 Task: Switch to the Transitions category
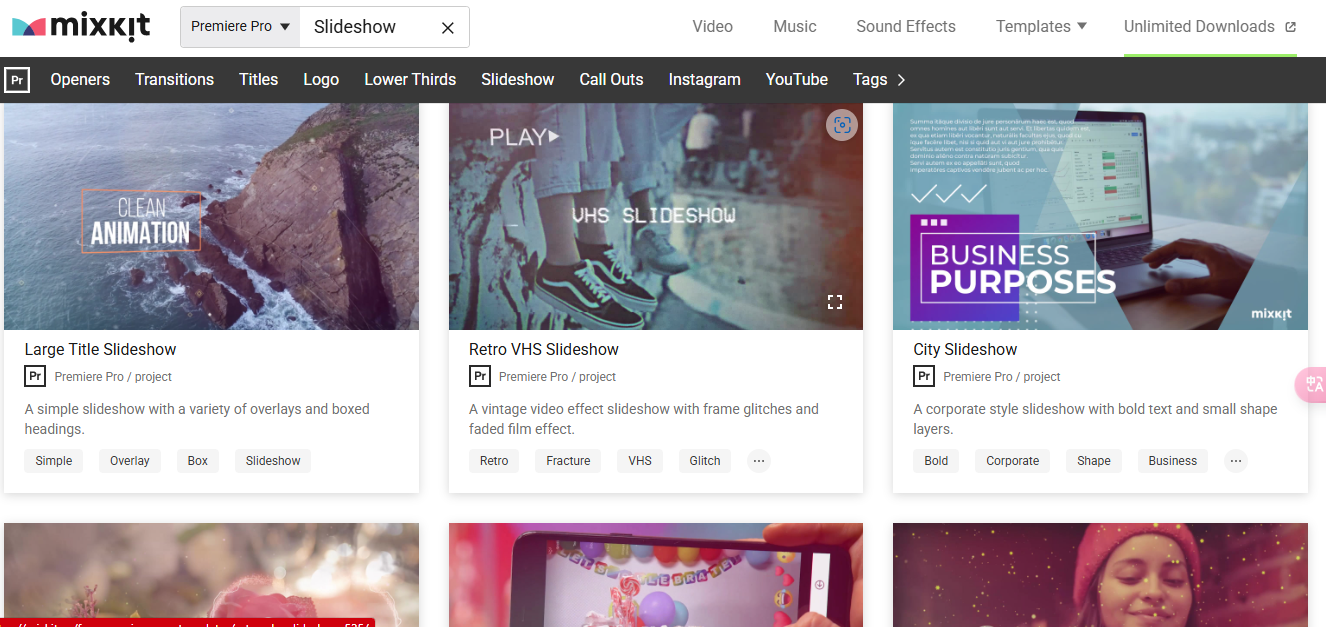coord(174,79)
